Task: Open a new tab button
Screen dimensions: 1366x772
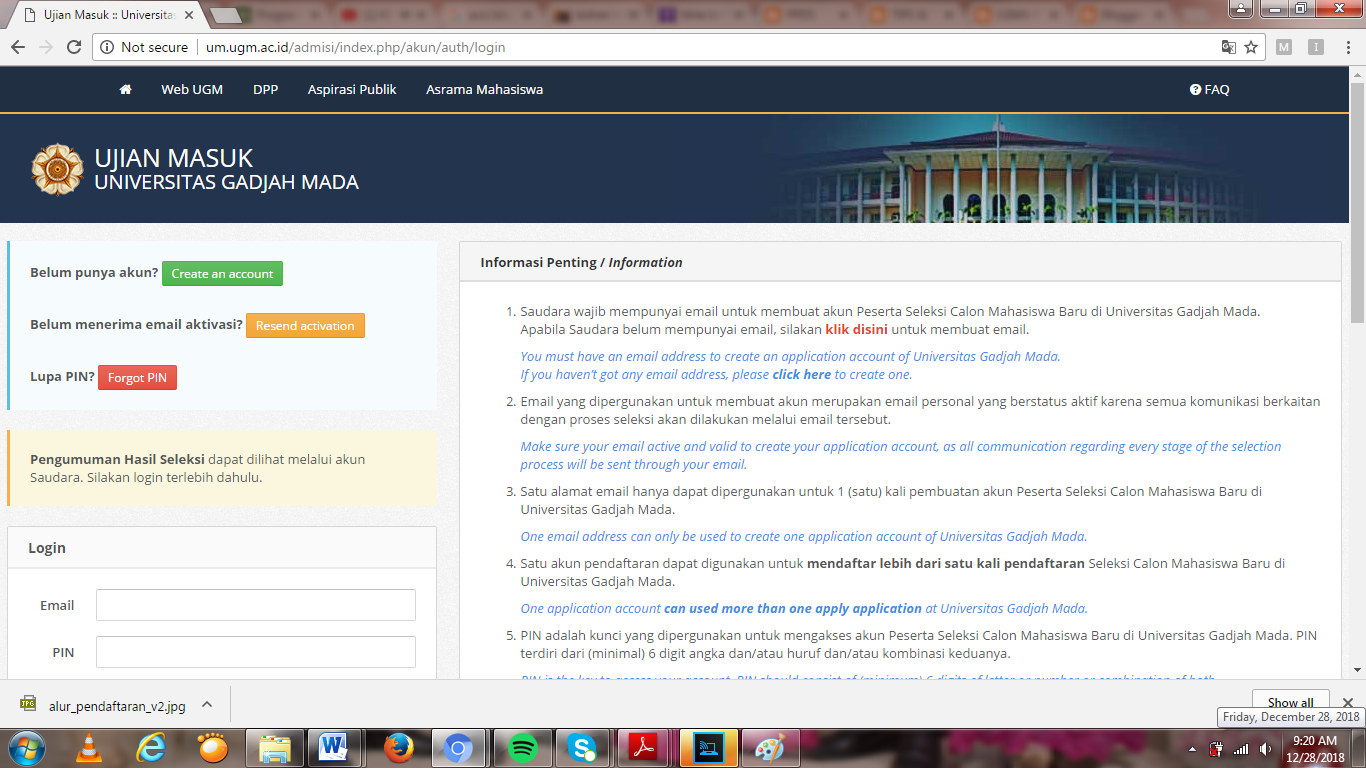Action: [x=227, y=16]
